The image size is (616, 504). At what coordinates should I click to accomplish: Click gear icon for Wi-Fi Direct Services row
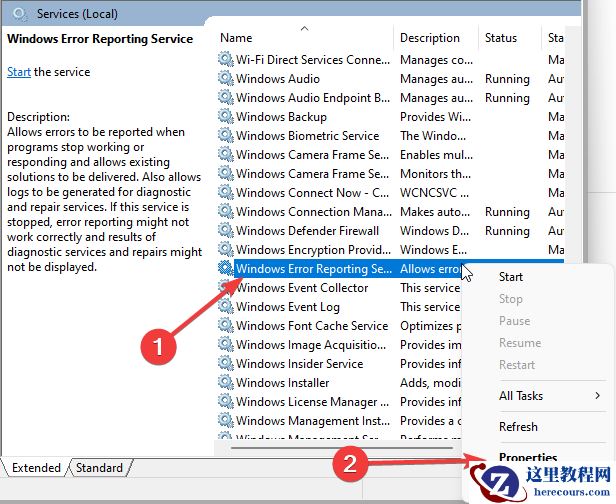coord(226,59)
